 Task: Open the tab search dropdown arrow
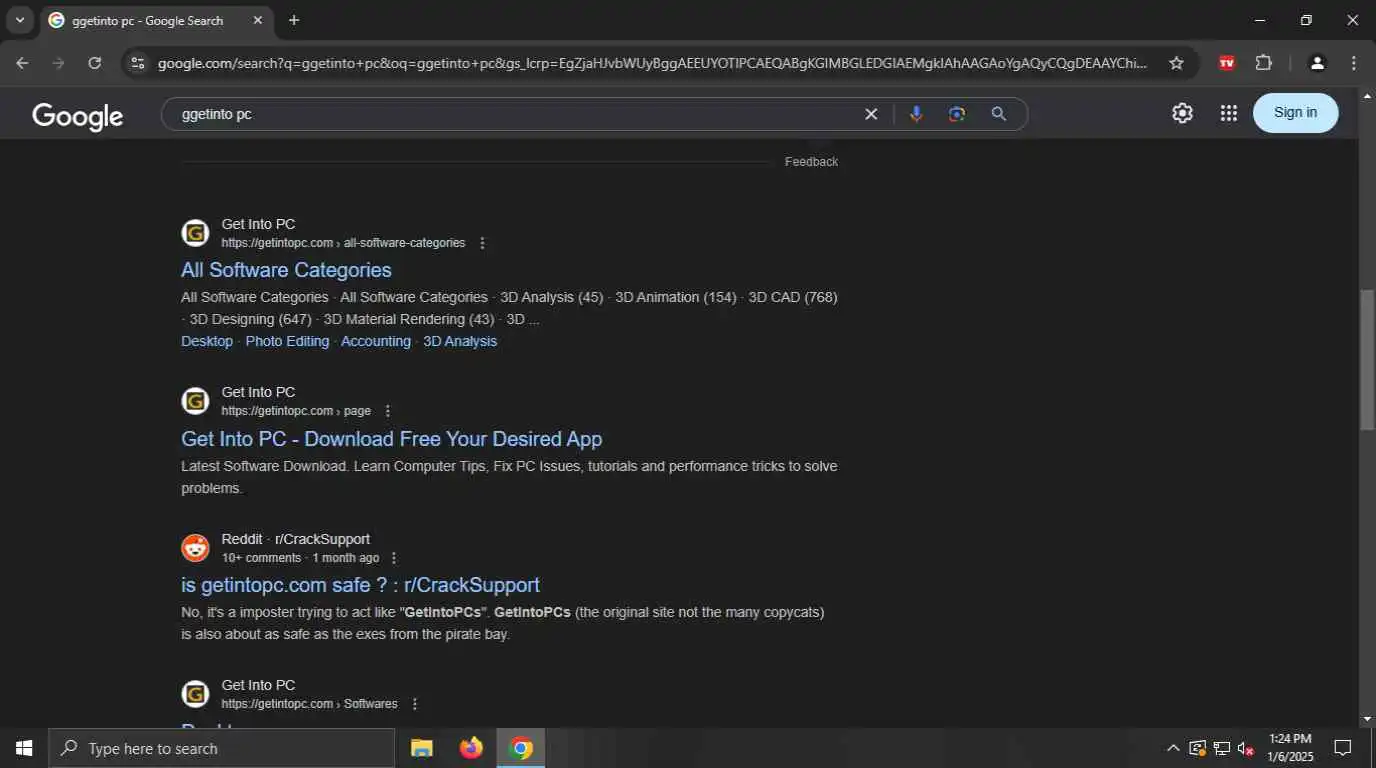[19, 20]
